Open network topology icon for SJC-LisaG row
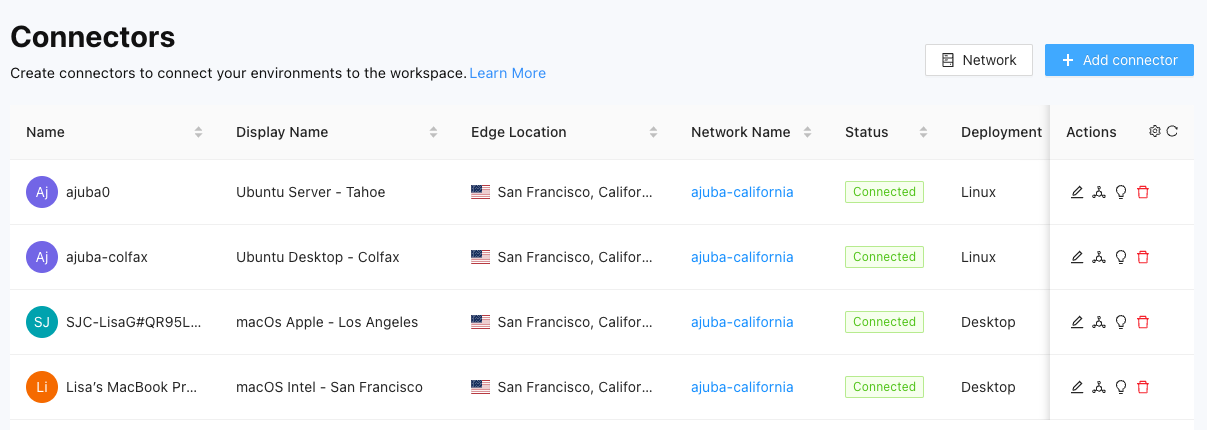The width and height of the screenshot is (1207, 430). pos(1099,322)
